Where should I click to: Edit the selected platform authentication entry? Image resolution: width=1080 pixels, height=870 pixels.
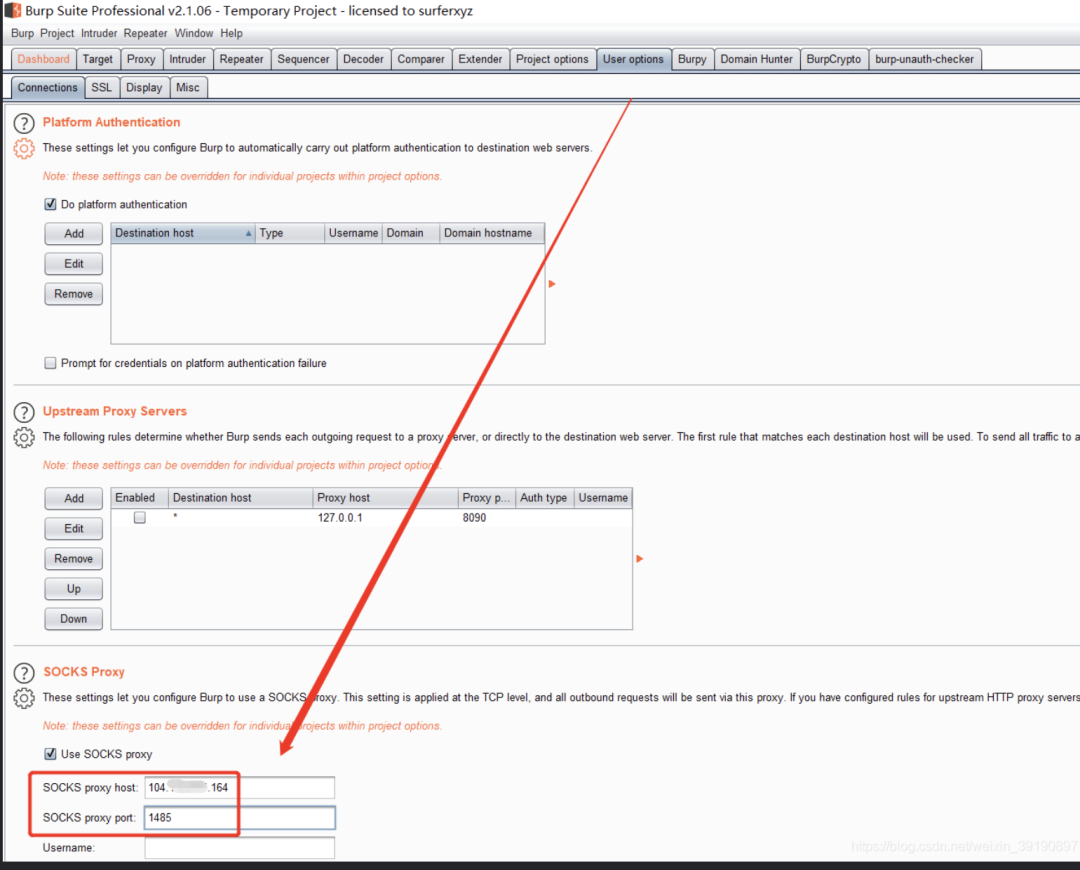(74, 264)
